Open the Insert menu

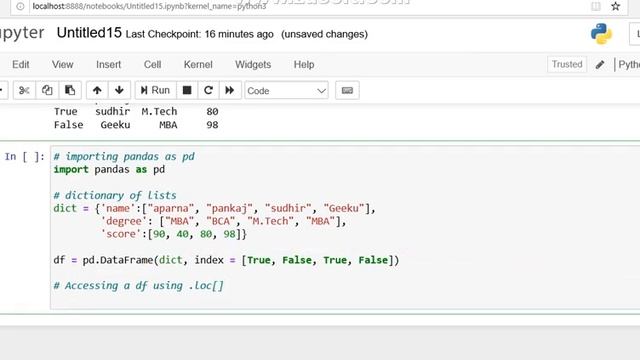[109, 64]
